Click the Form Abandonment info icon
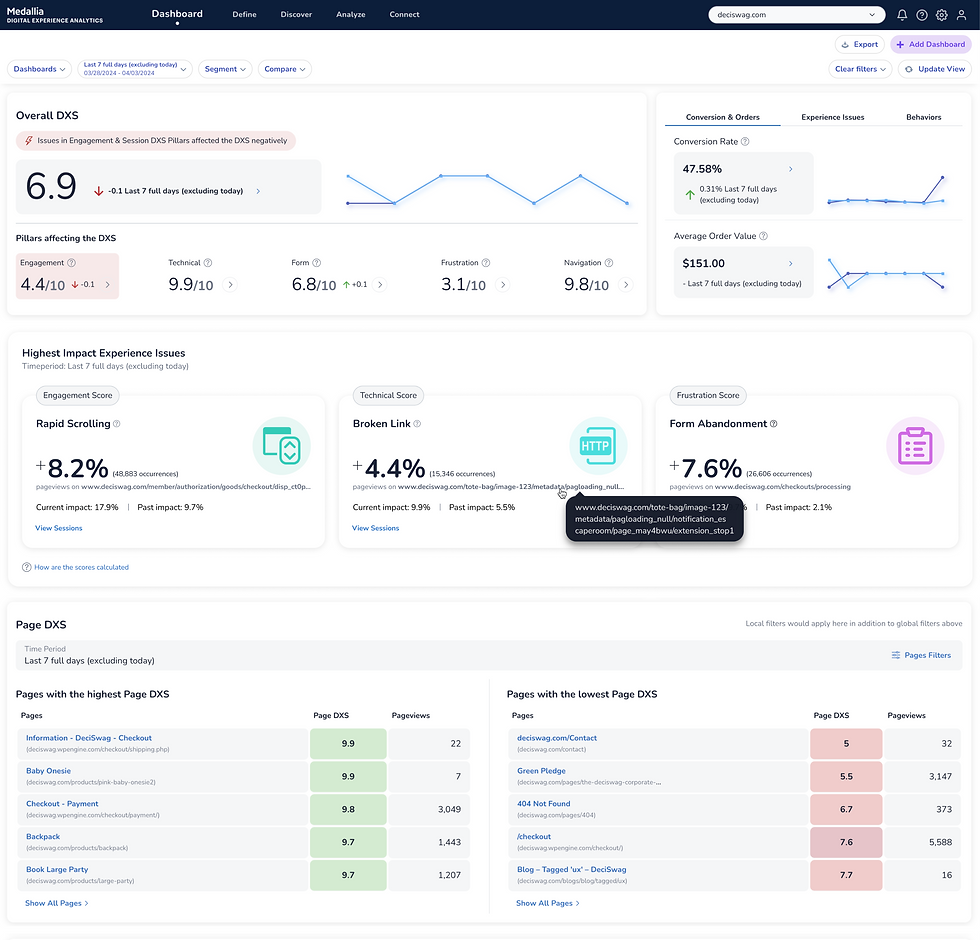This screenshot has height=940, width=980. pyautogui.click(x=774, y=424)
